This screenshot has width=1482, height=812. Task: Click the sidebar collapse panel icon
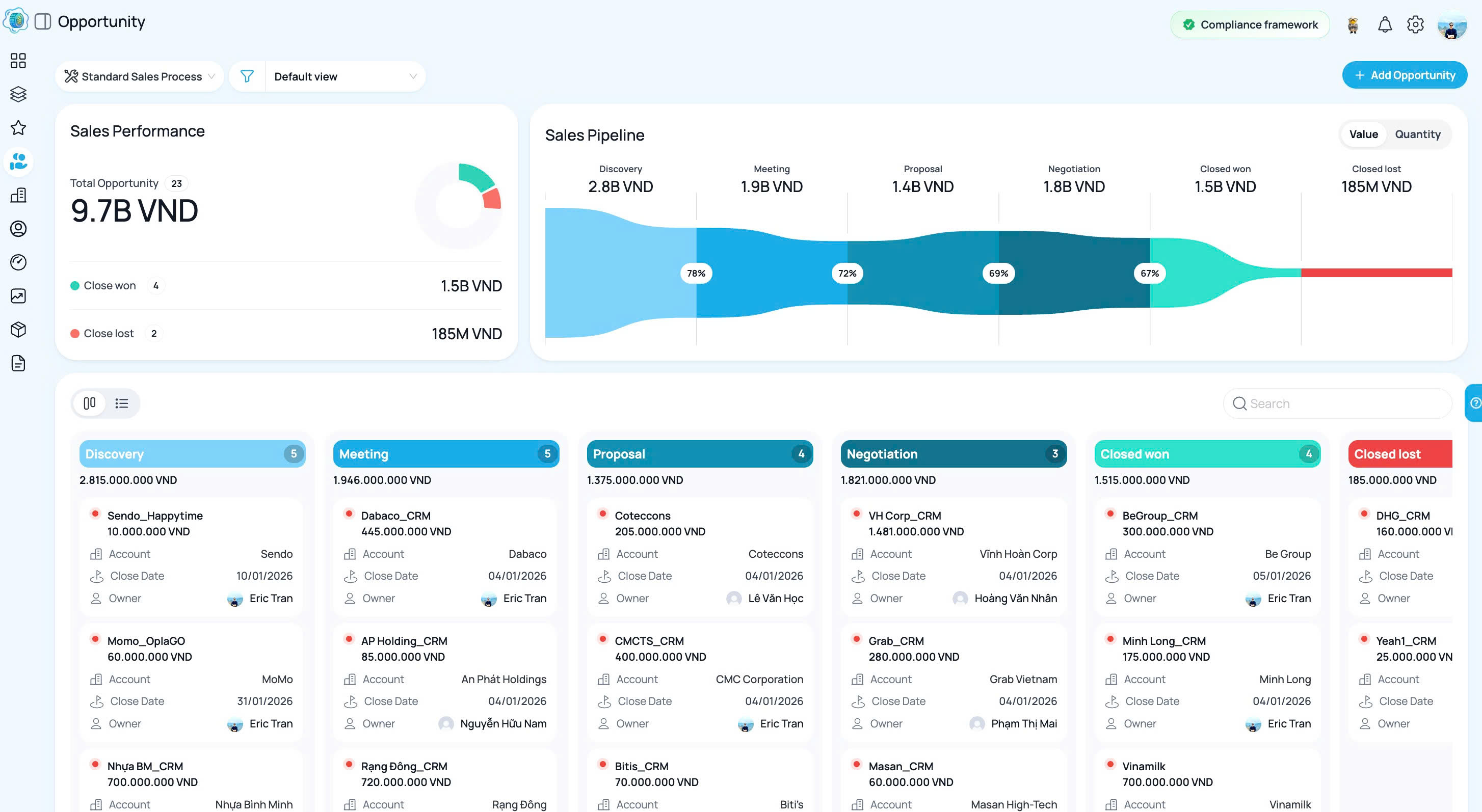43,22
